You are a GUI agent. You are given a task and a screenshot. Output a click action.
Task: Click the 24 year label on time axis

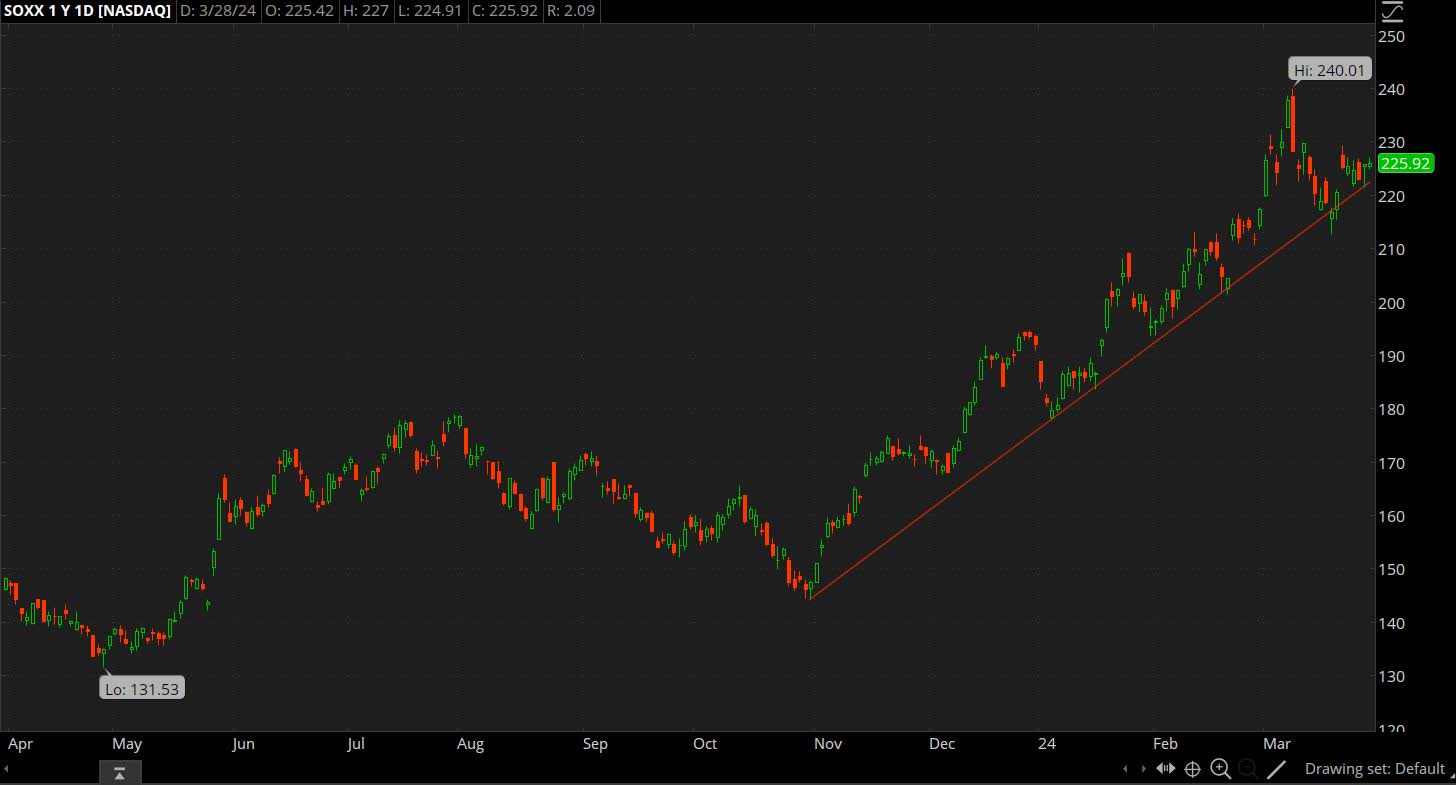click(1047, 744)
